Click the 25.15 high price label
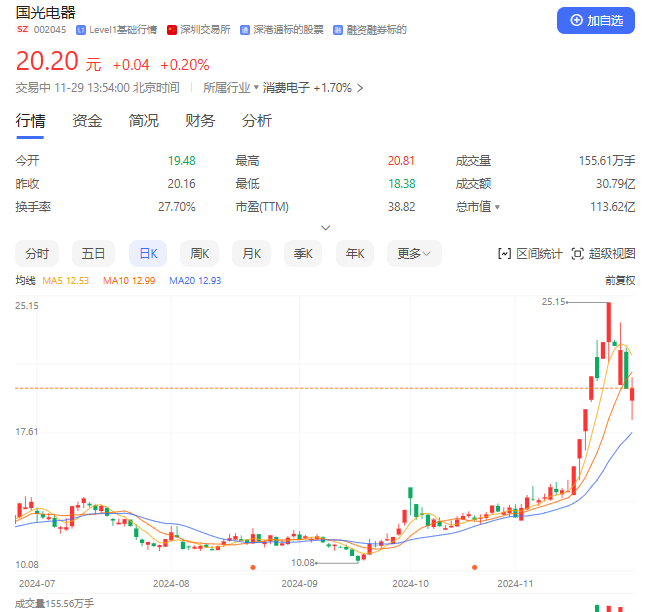The height and width of the screenshot is (612, 648). [553, 302]
